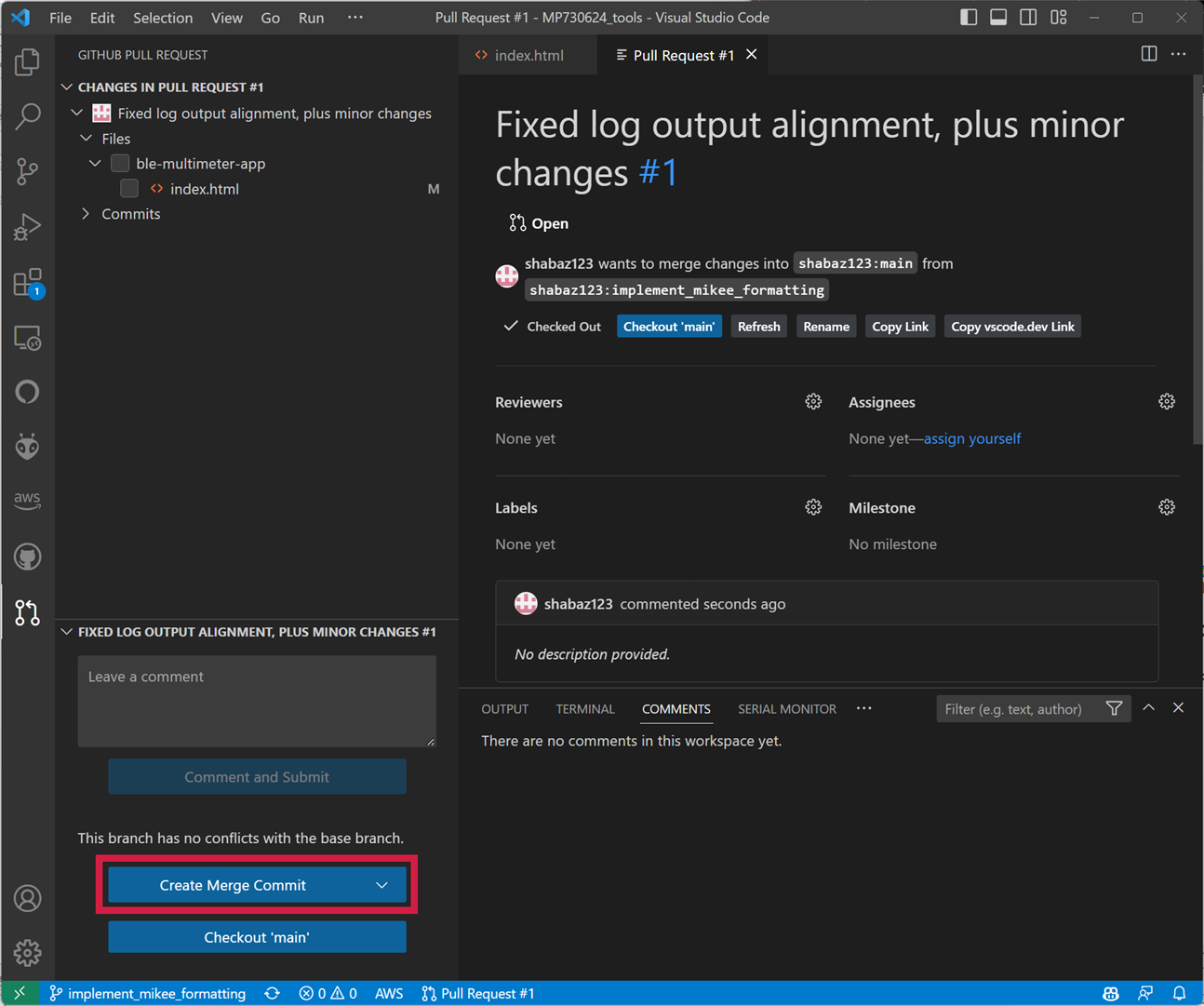Viewport: 1204px width, 1006px height.
Task: Open GitHub view in activity bar
Action: 28,557
